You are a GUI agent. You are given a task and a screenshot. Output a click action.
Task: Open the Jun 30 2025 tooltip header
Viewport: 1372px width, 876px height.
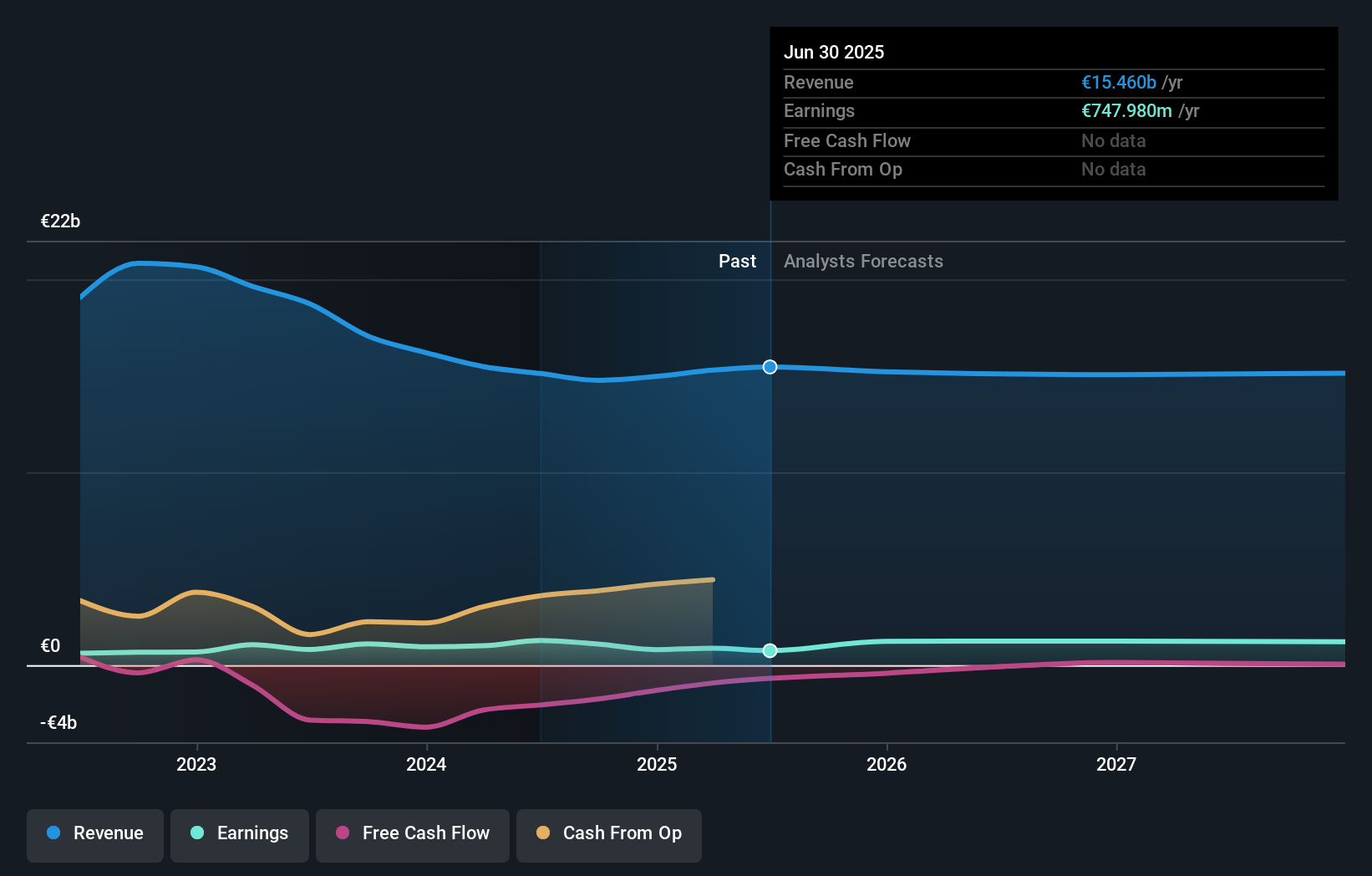click(x=834, y=52)
